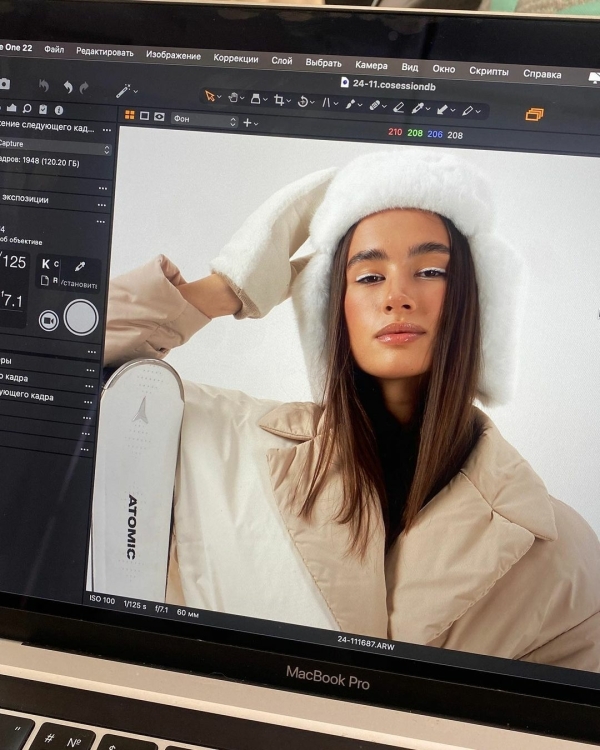Switch to multi-image grid viewer mode

[129, 115]
